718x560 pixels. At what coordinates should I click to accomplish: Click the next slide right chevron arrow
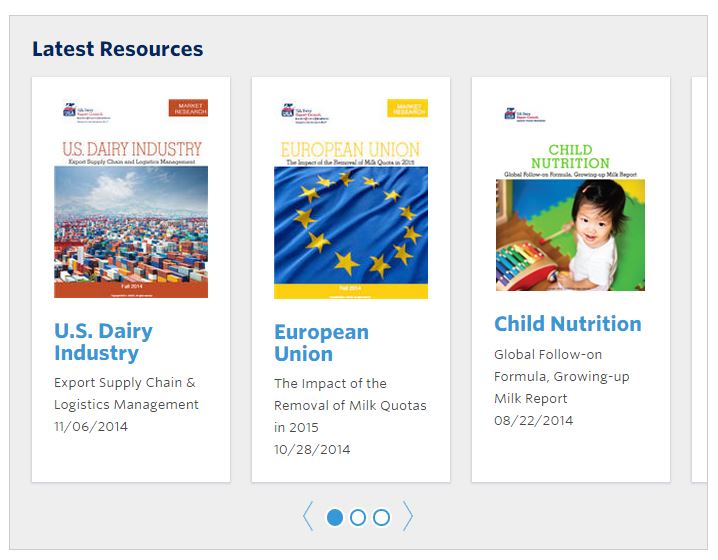pyautogui.click(x=408, y=516)
